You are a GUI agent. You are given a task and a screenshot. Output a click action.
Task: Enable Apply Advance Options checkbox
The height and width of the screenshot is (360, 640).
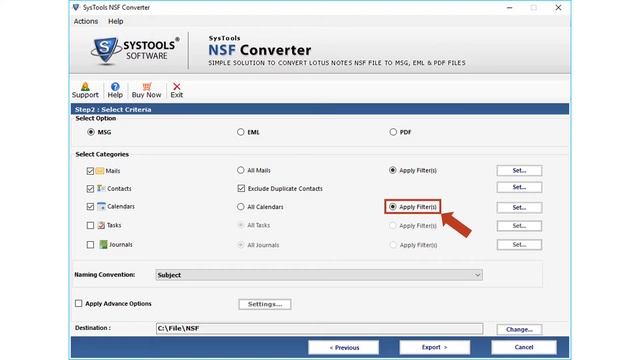coord(78,303)
